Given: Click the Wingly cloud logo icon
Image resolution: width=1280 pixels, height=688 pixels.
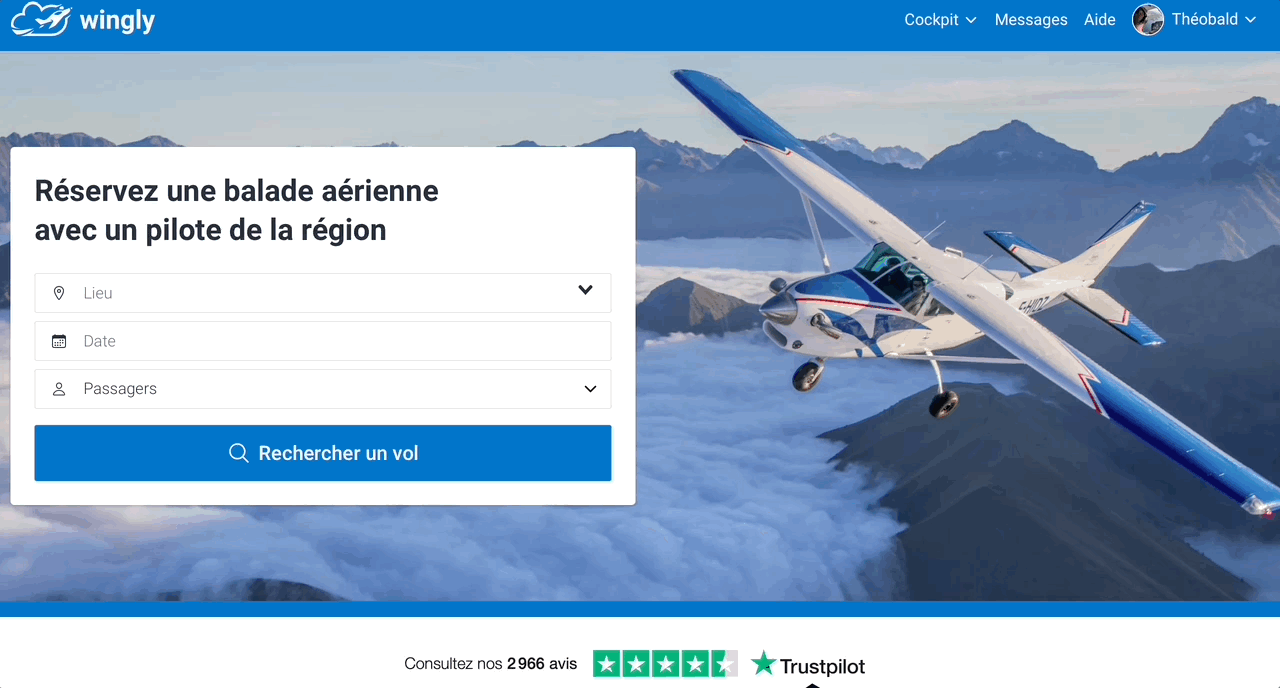Looking at the screenshot, I should point(41,20).
